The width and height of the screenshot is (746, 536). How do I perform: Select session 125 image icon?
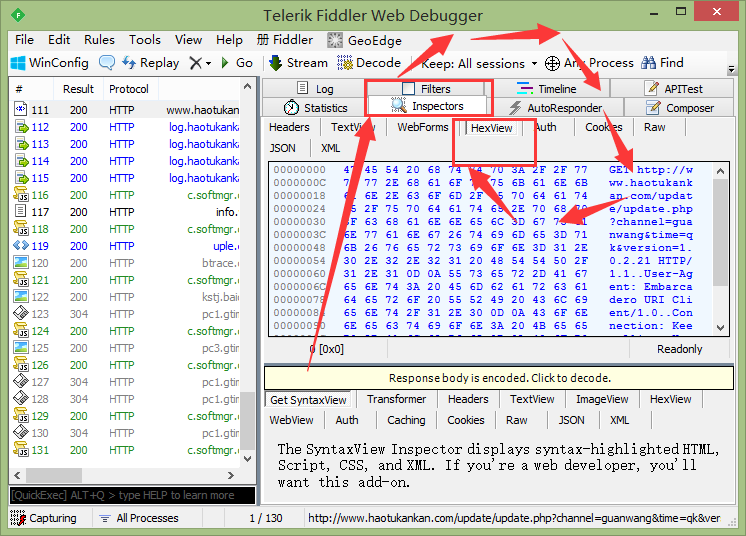(x=21, y=348)
